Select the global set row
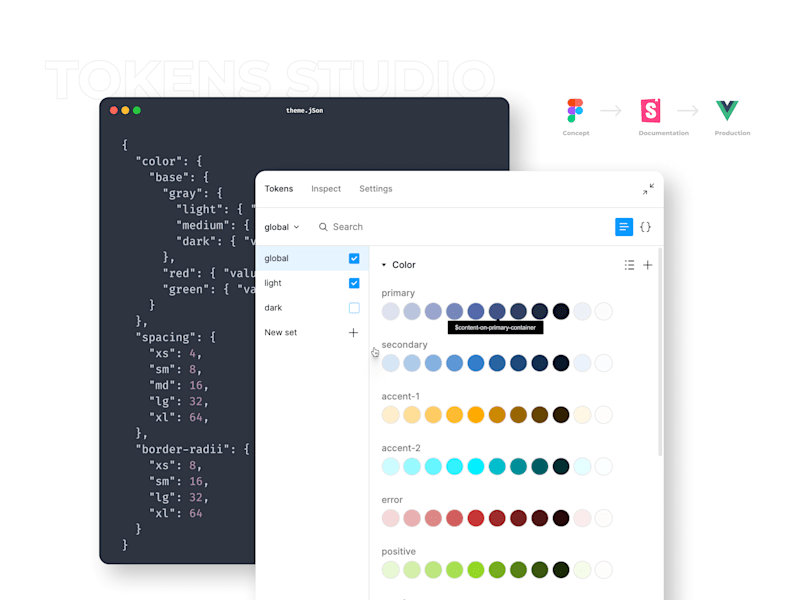800x600 pixels. [312, 258]
